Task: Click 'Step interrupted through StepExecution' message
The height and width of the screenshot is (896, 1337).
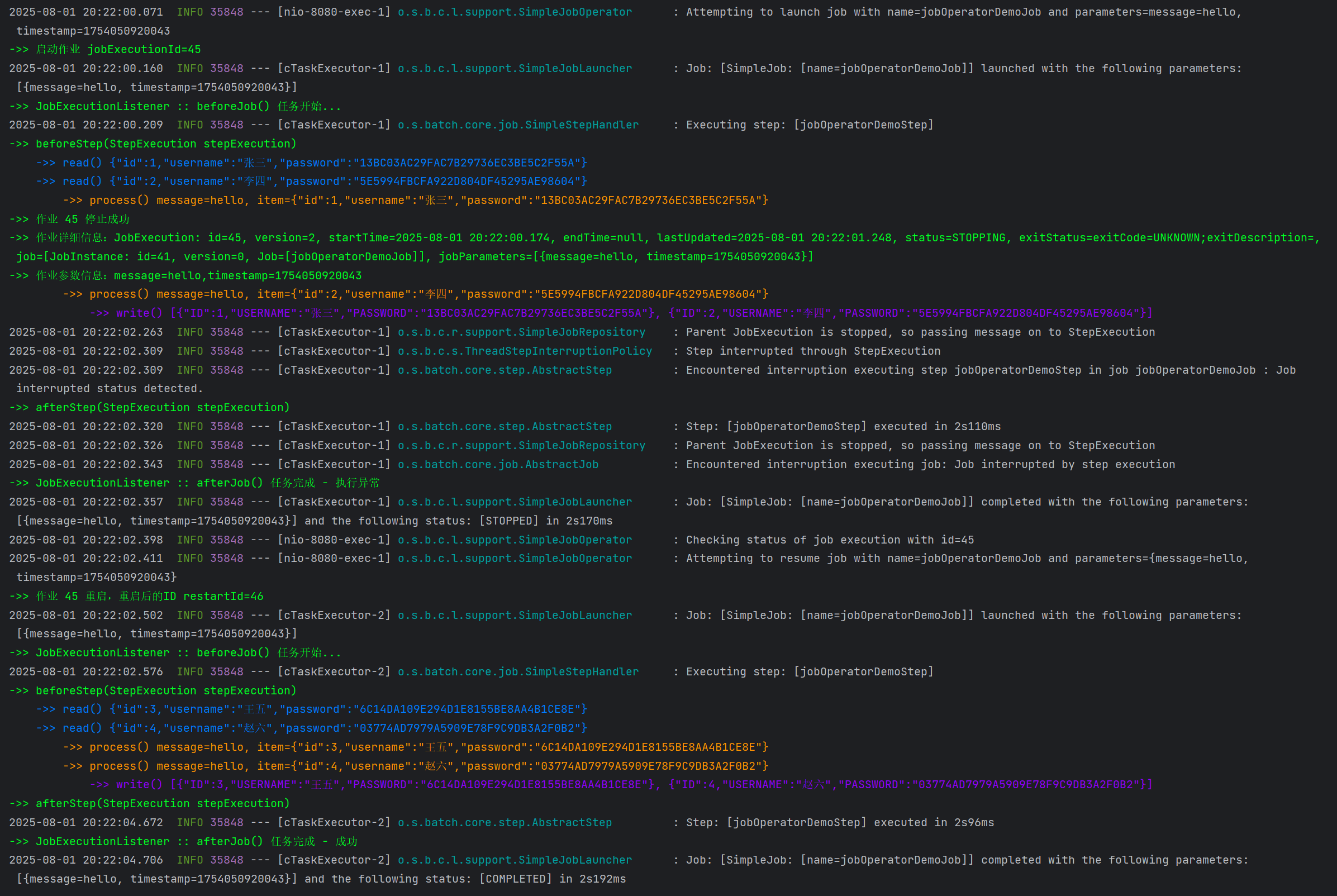Action: 813,351
